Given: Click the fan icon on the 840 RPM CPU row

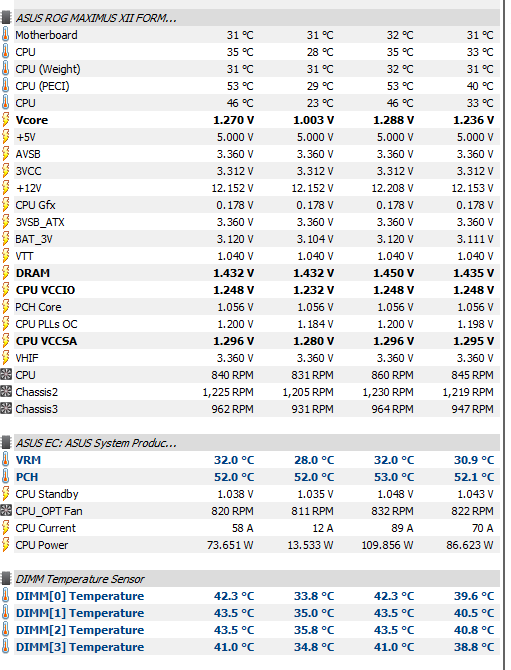Looking at the screenshot, I should point(6,375).
